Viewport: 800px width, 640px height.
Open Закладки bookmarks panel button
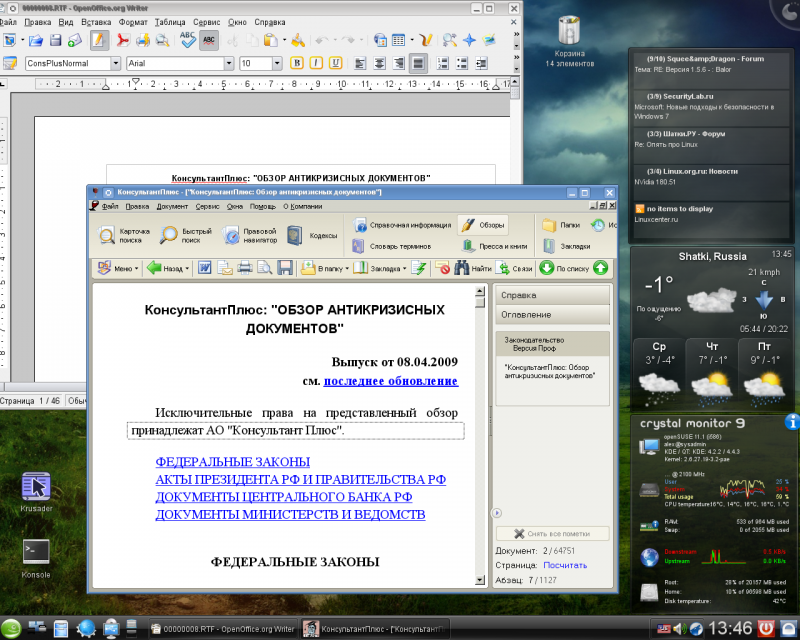(566, 246)
